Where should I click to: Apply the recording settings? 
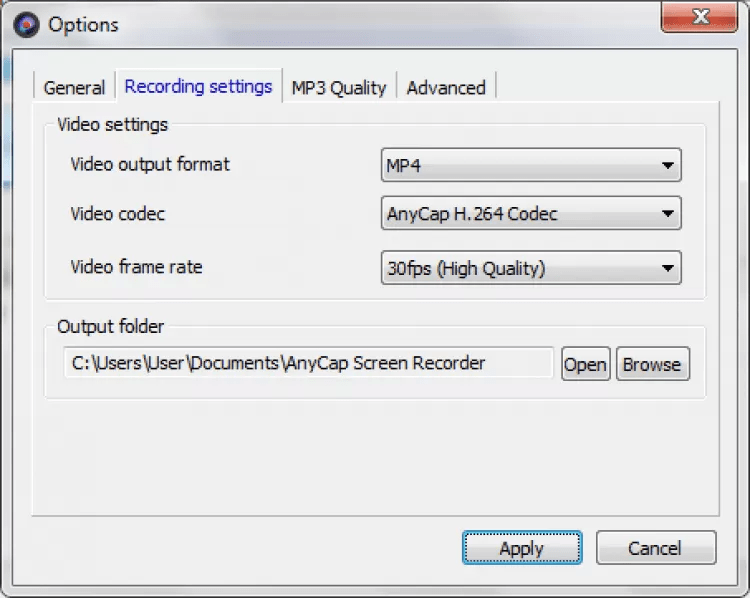point(521,548)
